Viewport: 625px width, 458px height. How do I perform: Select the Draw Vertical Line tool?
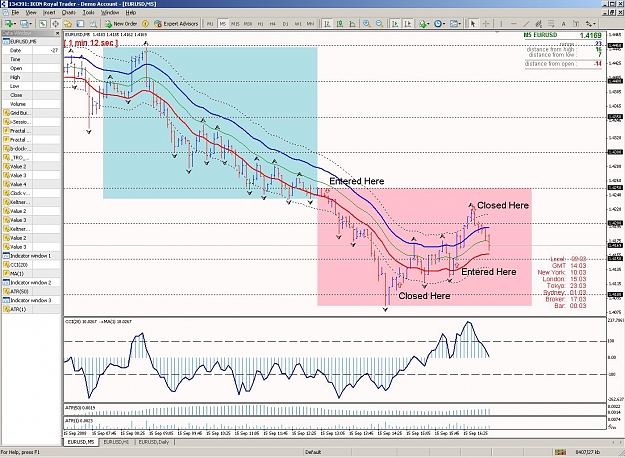point(501,24)
